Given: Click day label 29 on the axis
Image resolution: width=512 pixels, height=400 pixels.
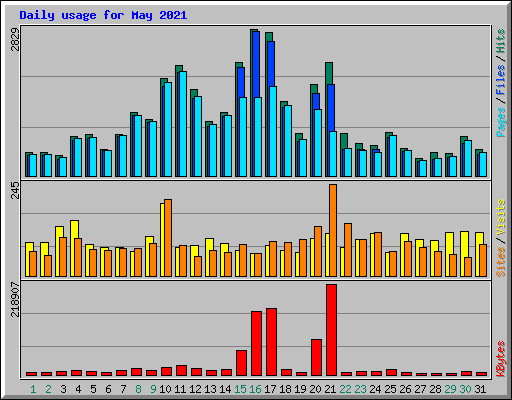Looking at the screenshot, I should pyautogui.click(x=450, y=389).
